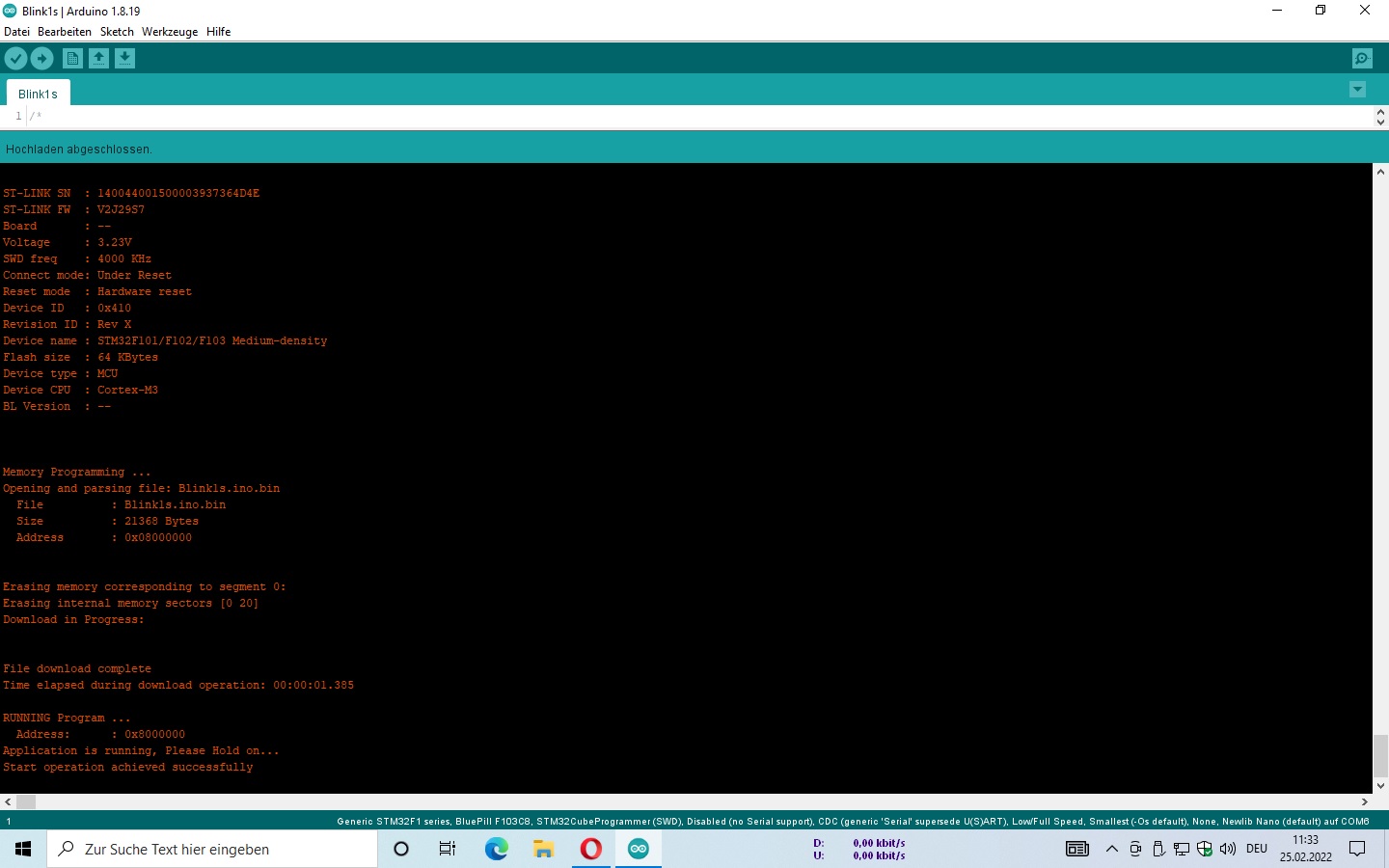Click the 'Memory Programming ...' line
Screen dimensions: 1389x868
[77, 472]
